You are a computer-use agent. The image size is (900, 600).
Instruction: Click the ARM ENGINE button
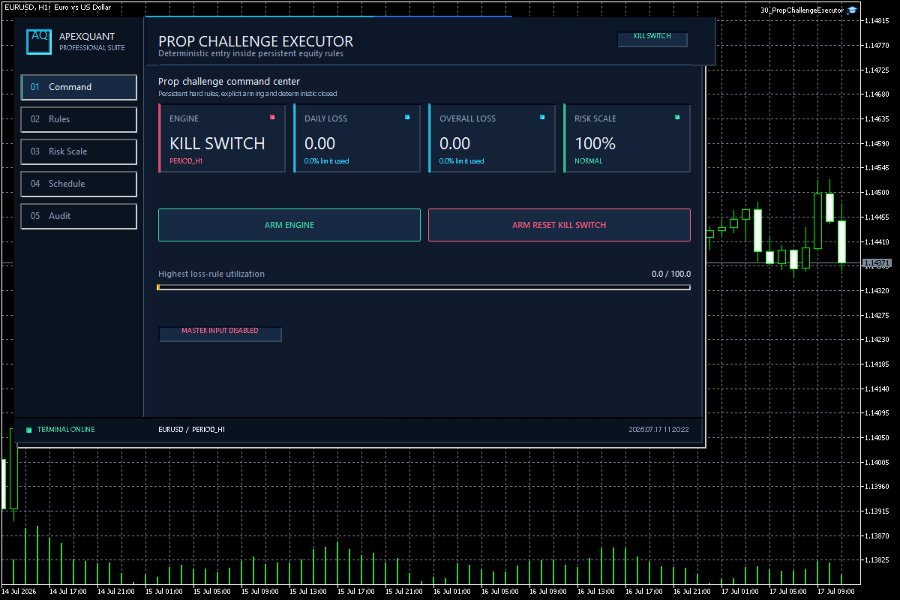[x=289, y=225]
